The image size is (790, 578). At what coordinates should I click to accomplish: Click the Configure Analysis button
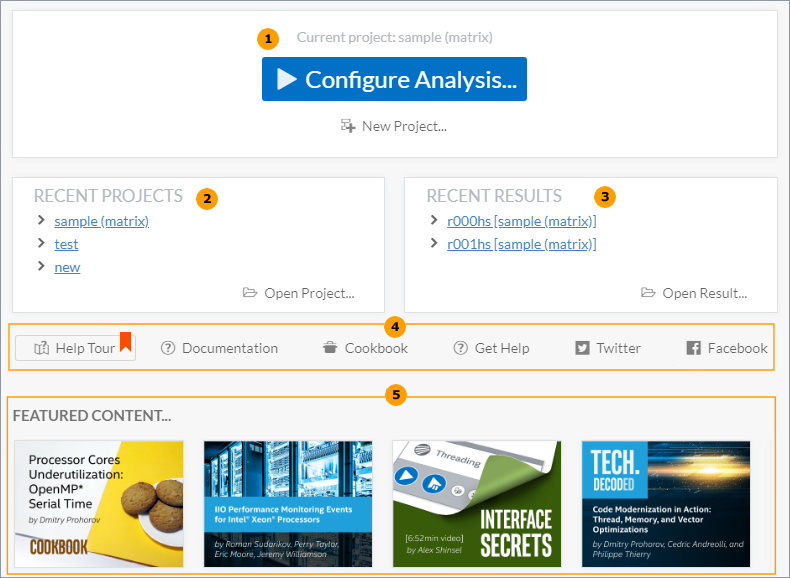(394, 79)
